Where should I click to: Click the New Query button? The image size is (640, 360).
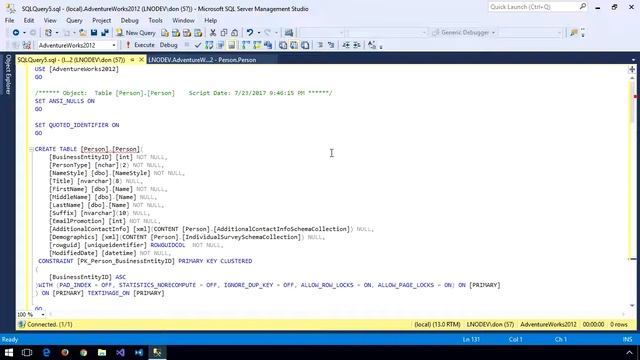136,33
